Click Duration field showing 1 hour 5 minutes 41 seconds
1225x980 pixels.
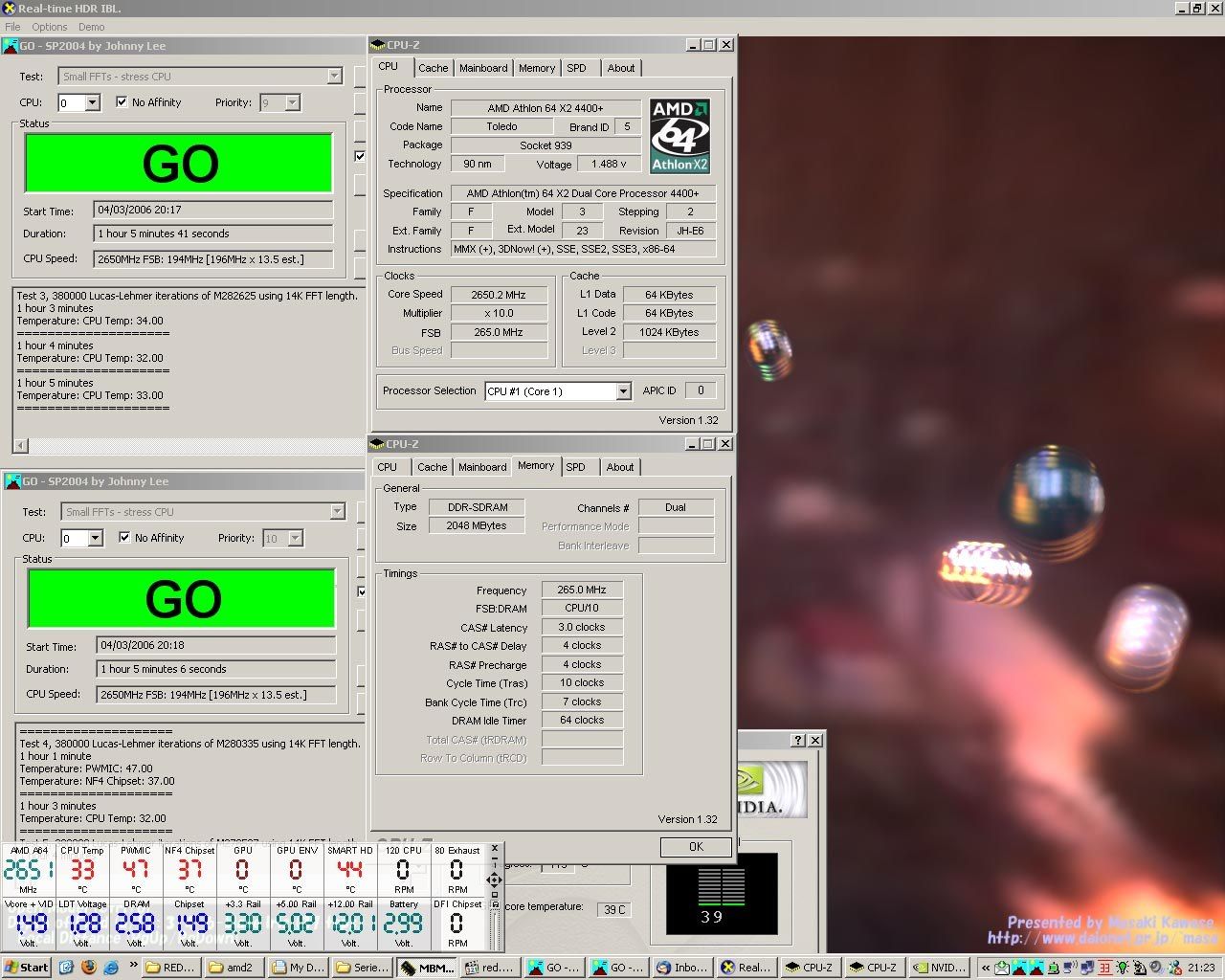pyautogui.click(x=213, y=234)
